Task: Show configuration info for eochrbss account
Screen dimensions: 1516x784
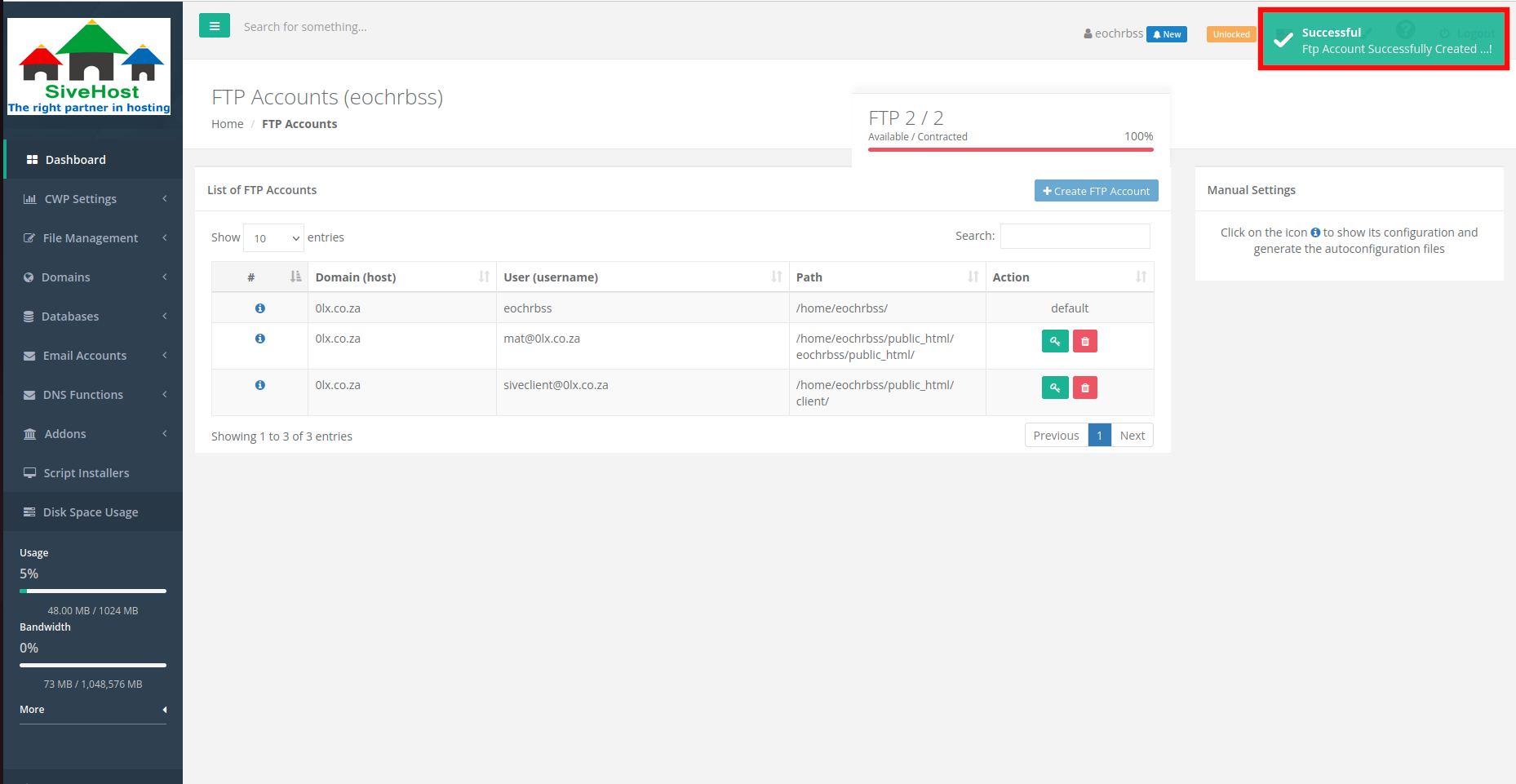Action: click(260, 308)
